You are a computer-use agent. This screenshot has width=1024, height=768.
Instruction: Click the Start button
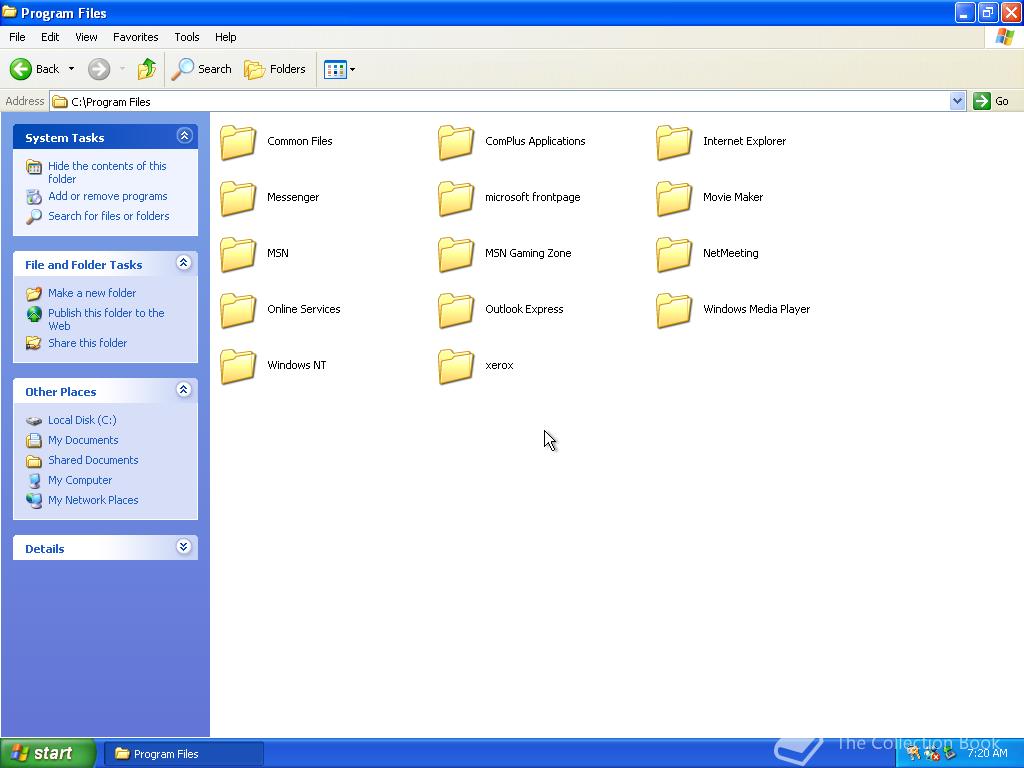pos(48,753)
